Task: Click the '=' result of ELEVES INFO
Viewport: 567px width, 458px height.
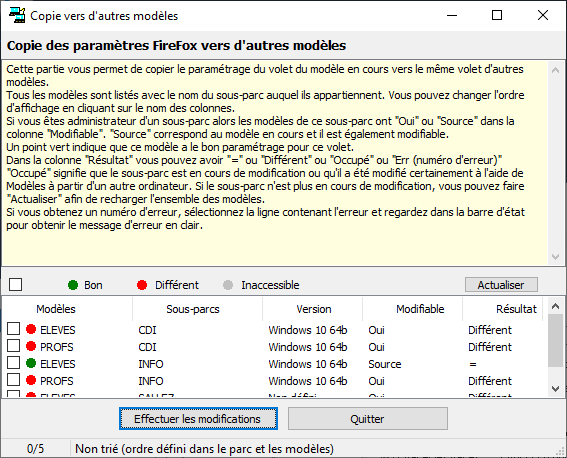Action: (473, 364)
